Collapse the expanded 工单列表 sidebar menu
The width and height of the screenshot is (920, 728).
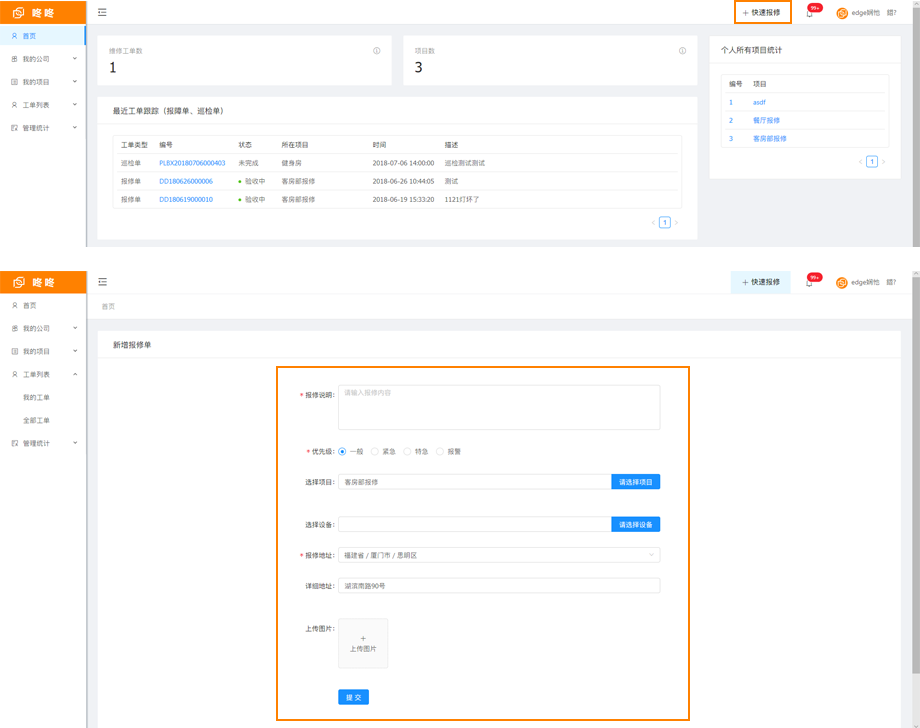click(x=43, y=374)
